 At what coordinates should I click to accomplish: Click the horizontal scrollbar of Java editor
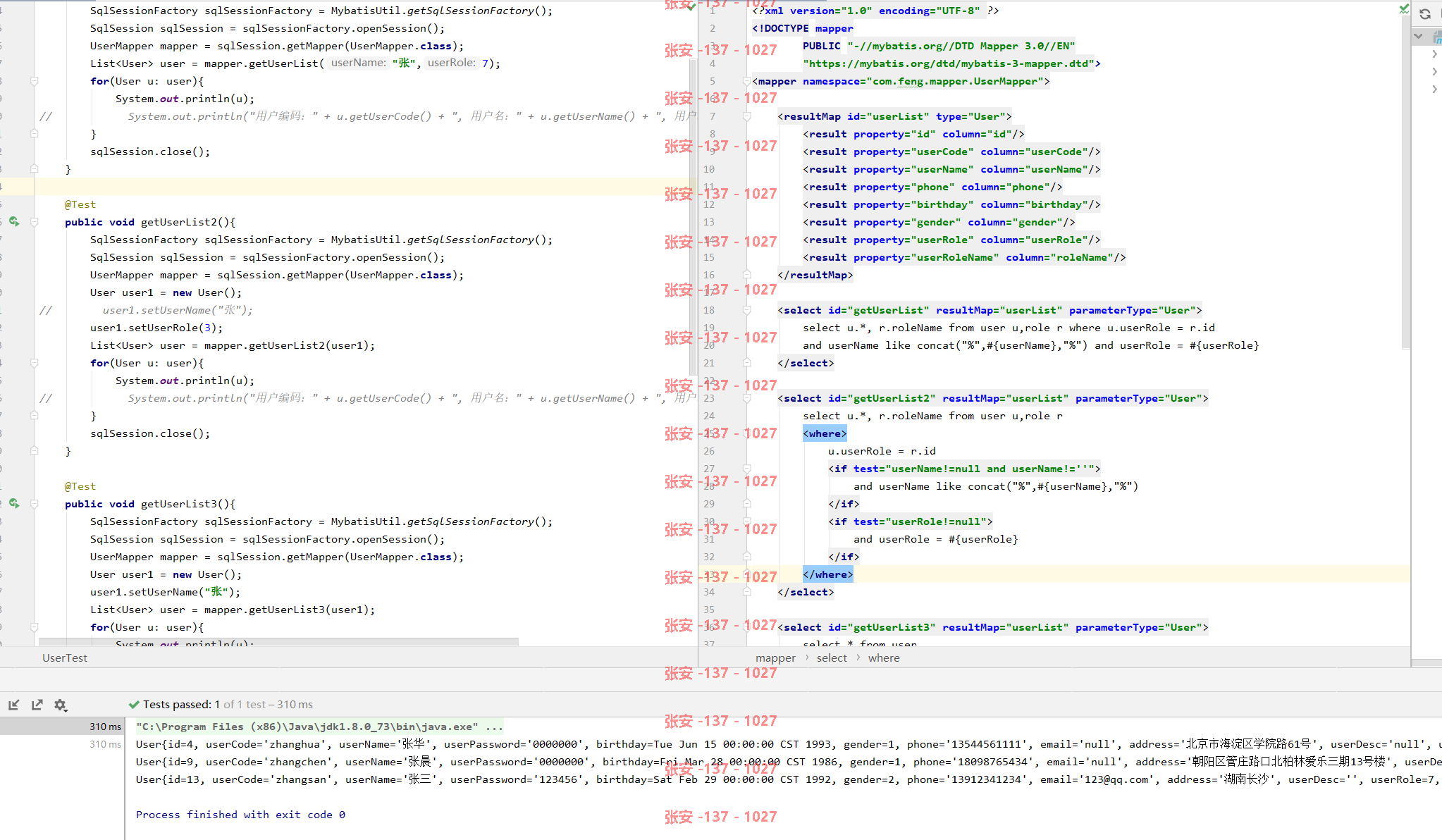click(x=278, y=642)
